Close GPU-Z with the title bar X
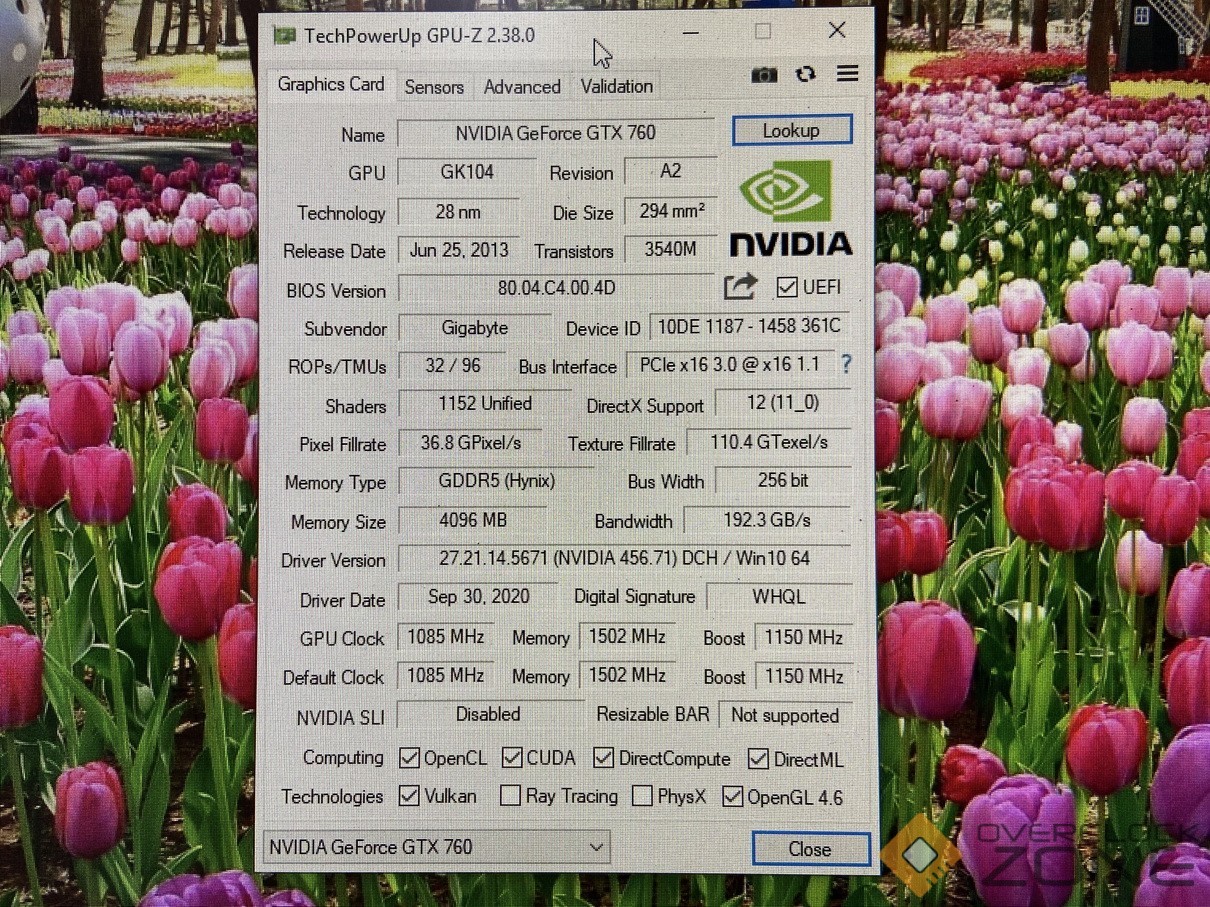 pos(837,31)
